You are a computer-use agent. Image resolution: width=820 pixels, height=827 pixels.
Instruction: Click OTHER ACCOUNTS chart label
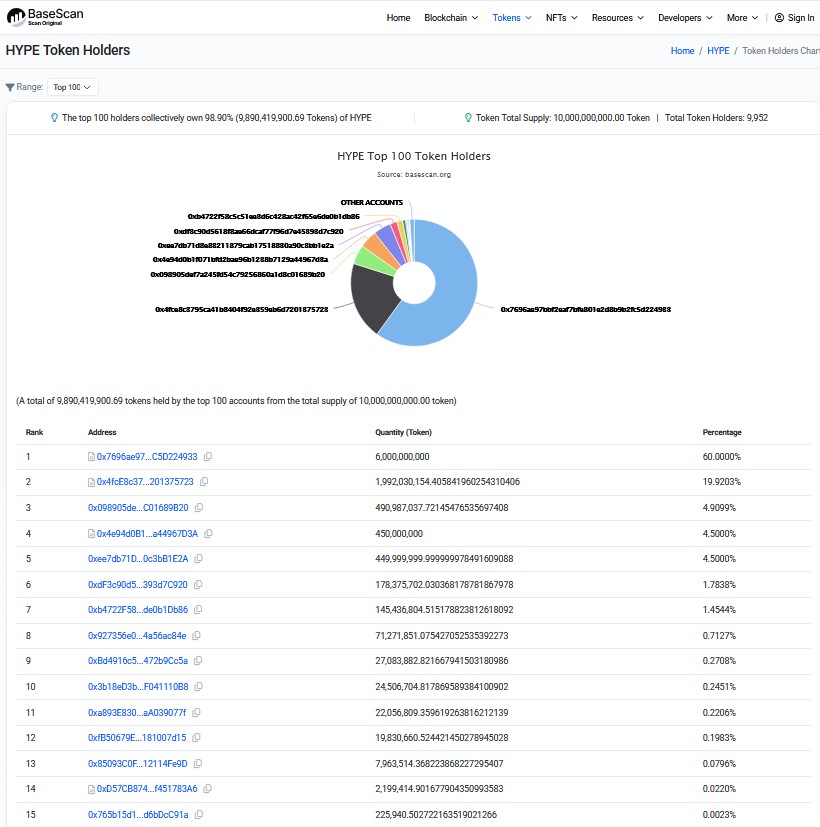(371, 203)
